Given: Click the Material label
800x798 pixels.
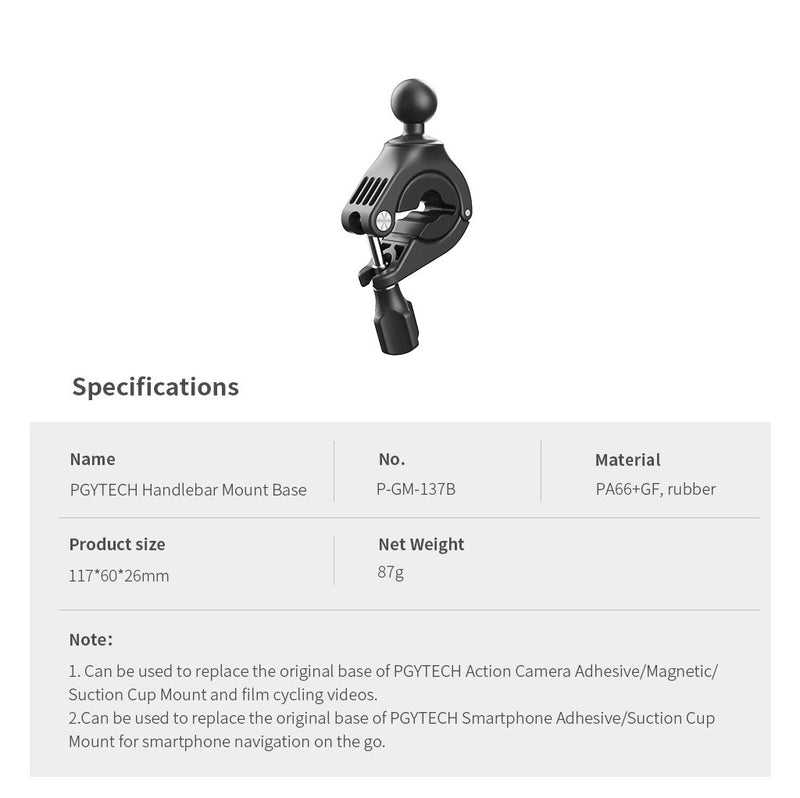Looking at the screenshot, I should pyautogui.click(x=627, y=460).
